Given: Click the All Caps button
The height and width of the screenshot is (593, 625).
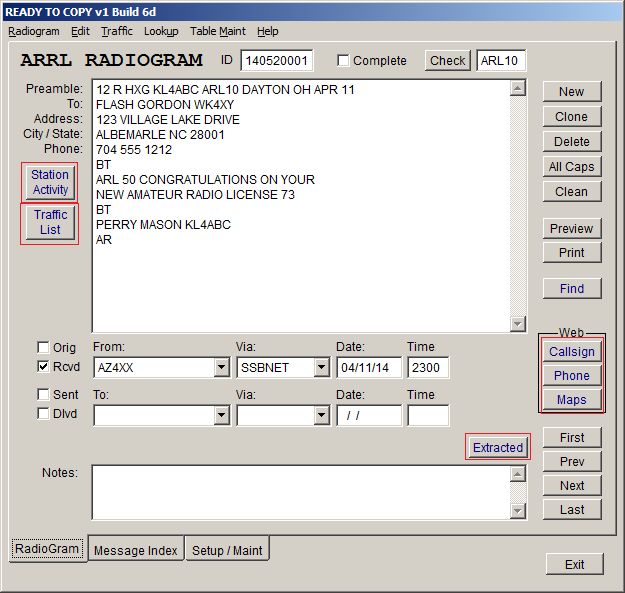Looking at the screenshot, I should 572,167.
